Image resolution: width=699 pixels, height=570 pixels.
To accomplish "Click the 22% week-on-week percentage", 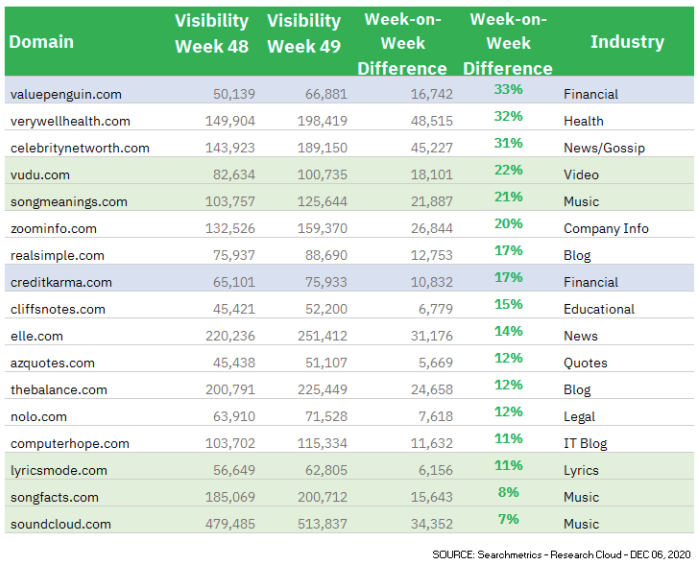I will [x=508, y=170].
